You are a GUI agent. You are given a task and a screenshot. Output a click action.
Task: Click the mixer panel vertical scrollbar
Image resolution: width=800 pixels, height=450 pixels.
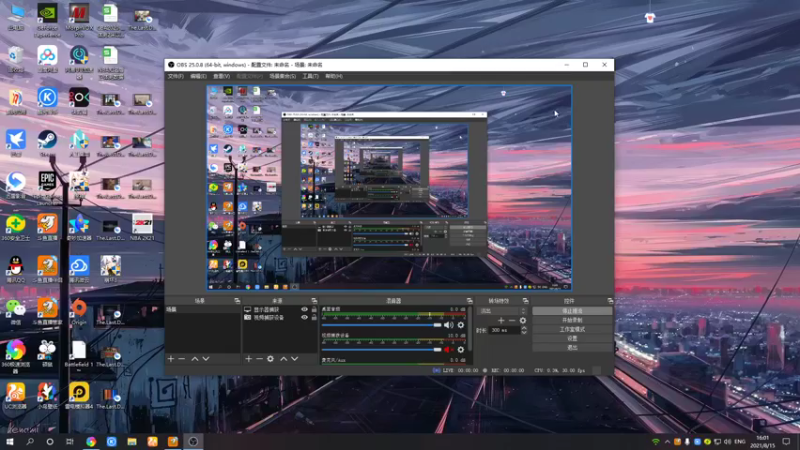[469, 329]
